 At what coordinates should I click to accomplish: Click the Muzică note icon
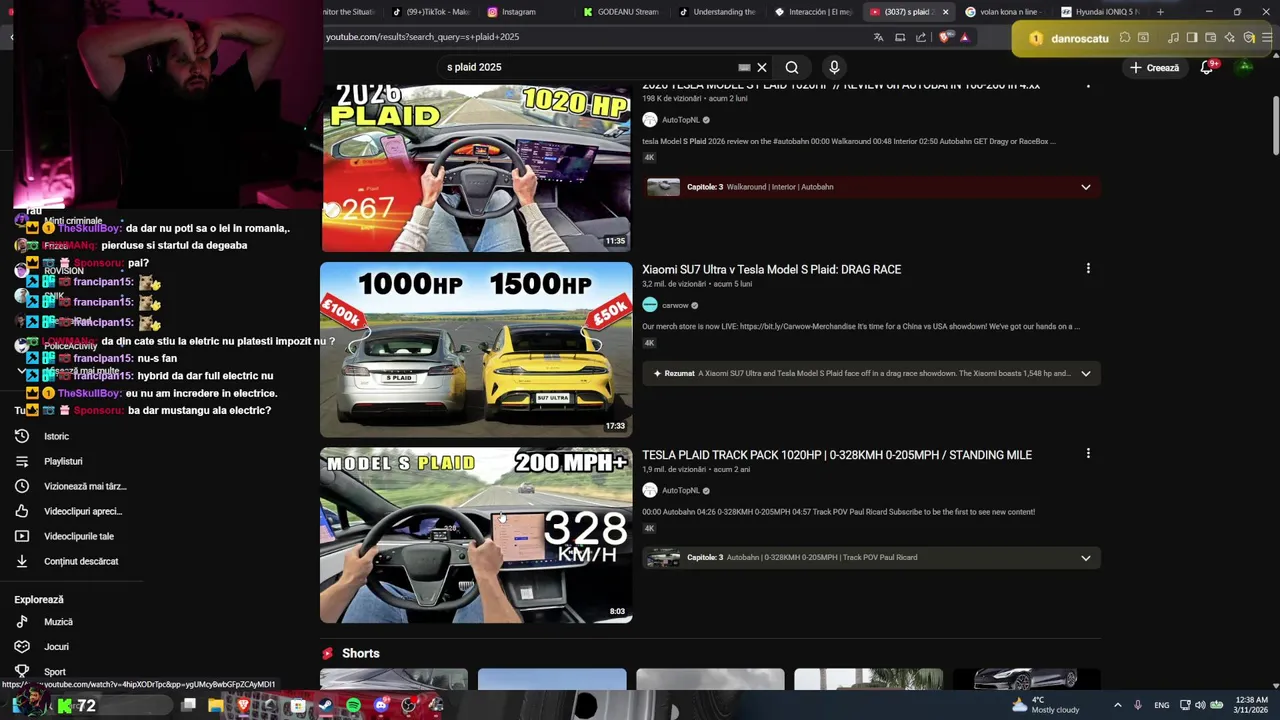22,622
